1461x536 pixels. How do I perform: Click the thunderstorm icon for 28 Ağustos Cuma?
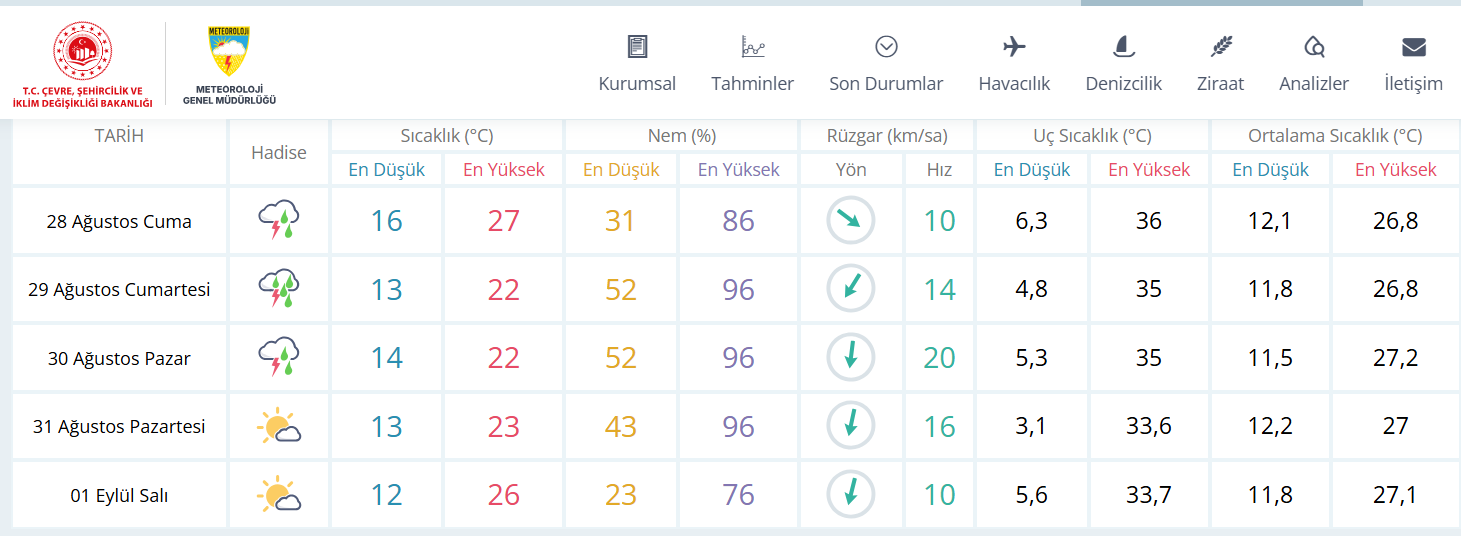279,221
